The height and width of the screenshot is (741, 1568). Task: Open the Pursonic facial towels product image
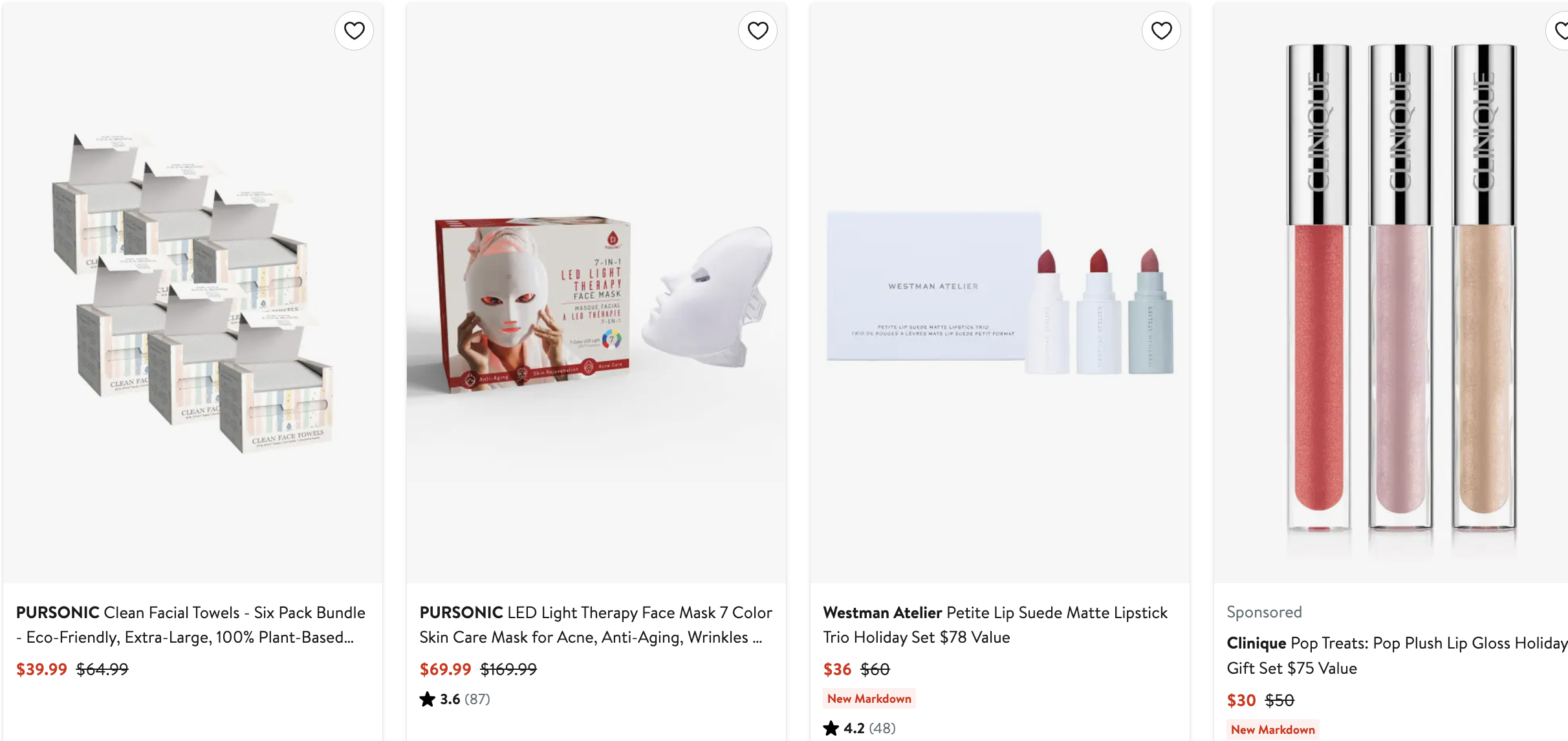193,292
